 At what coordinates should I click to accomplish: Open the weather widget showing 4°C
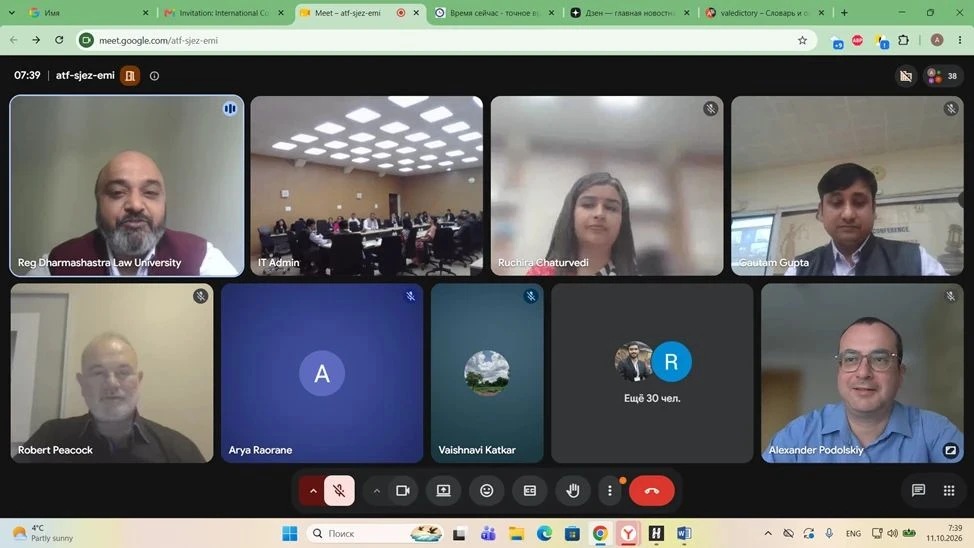pos(43,533)
